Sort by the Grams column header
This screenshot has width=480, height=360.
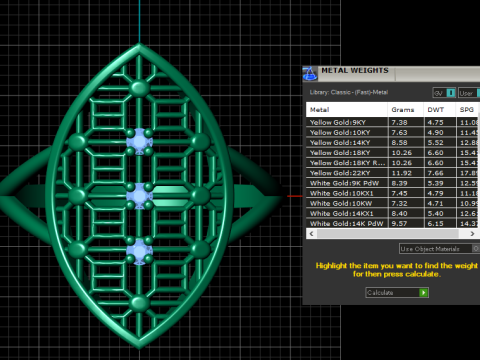pos(406,110)
